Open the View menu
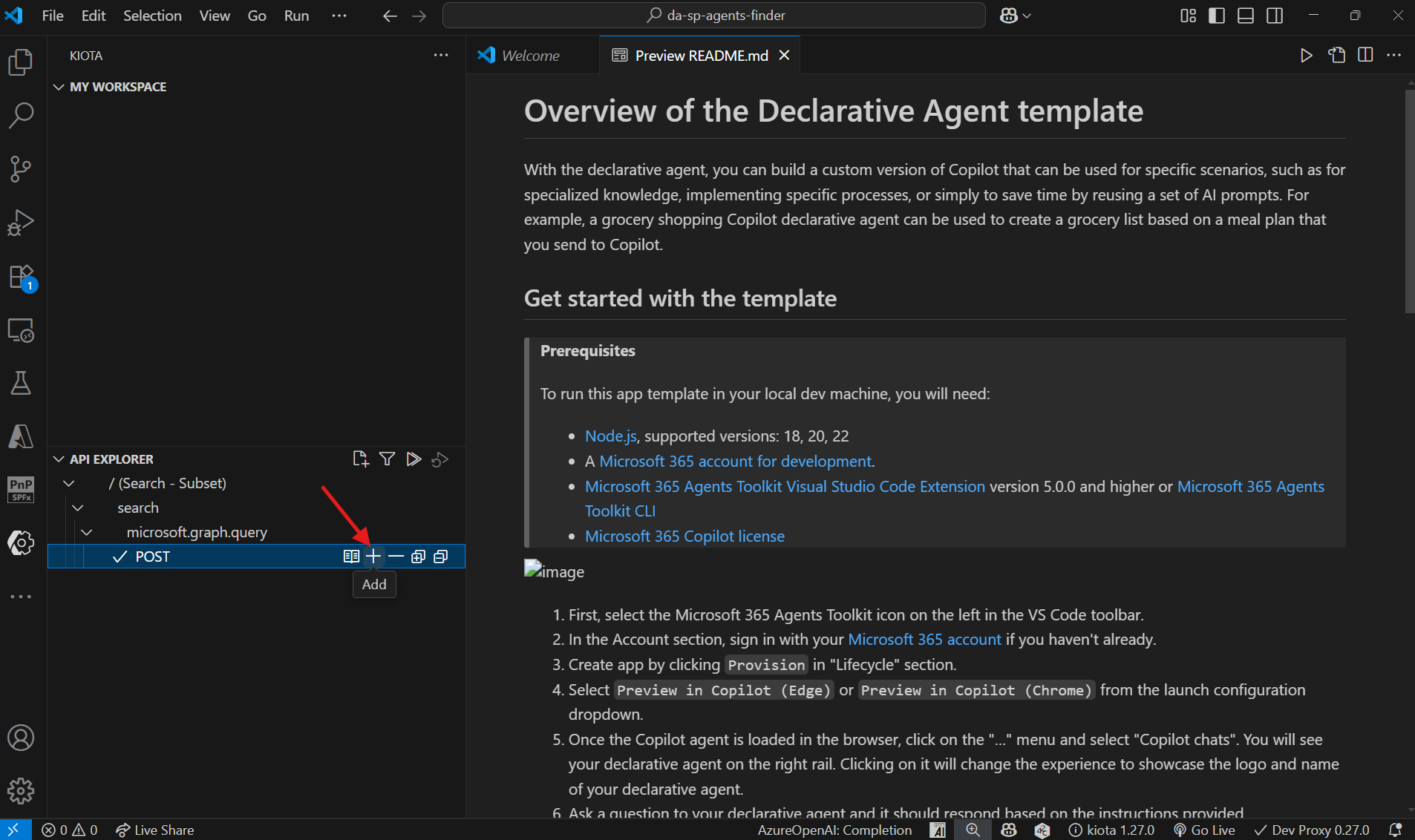The height and width of the screenshot is (840, 1415). point(215,16)
